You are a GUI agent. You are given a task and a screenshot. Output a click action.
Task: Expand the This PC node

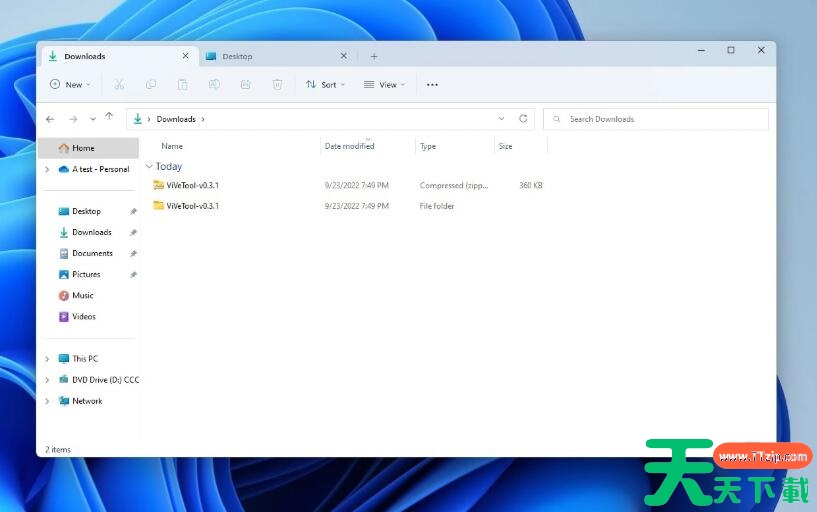coord(47,359)
